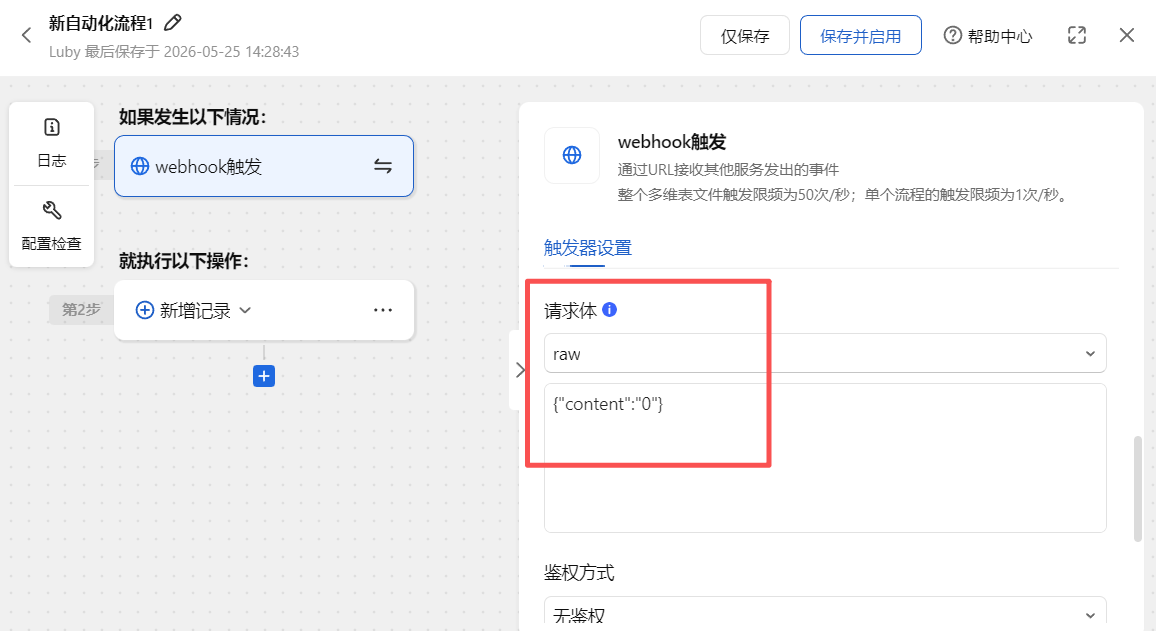The height and width of the screenshot is (631, 1156).
Task: Open 鉴权方式 无鉴权 dropdown
Action: [825, 613]
